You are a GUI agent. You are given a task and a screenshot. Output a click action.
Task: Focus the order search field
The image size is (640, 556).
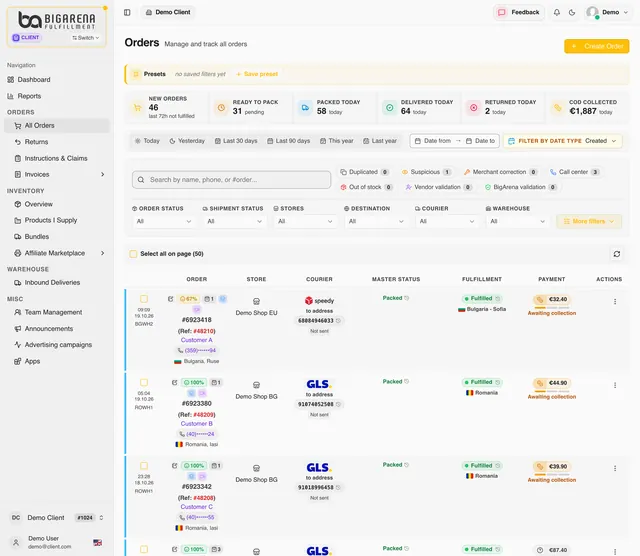(231, 180)
